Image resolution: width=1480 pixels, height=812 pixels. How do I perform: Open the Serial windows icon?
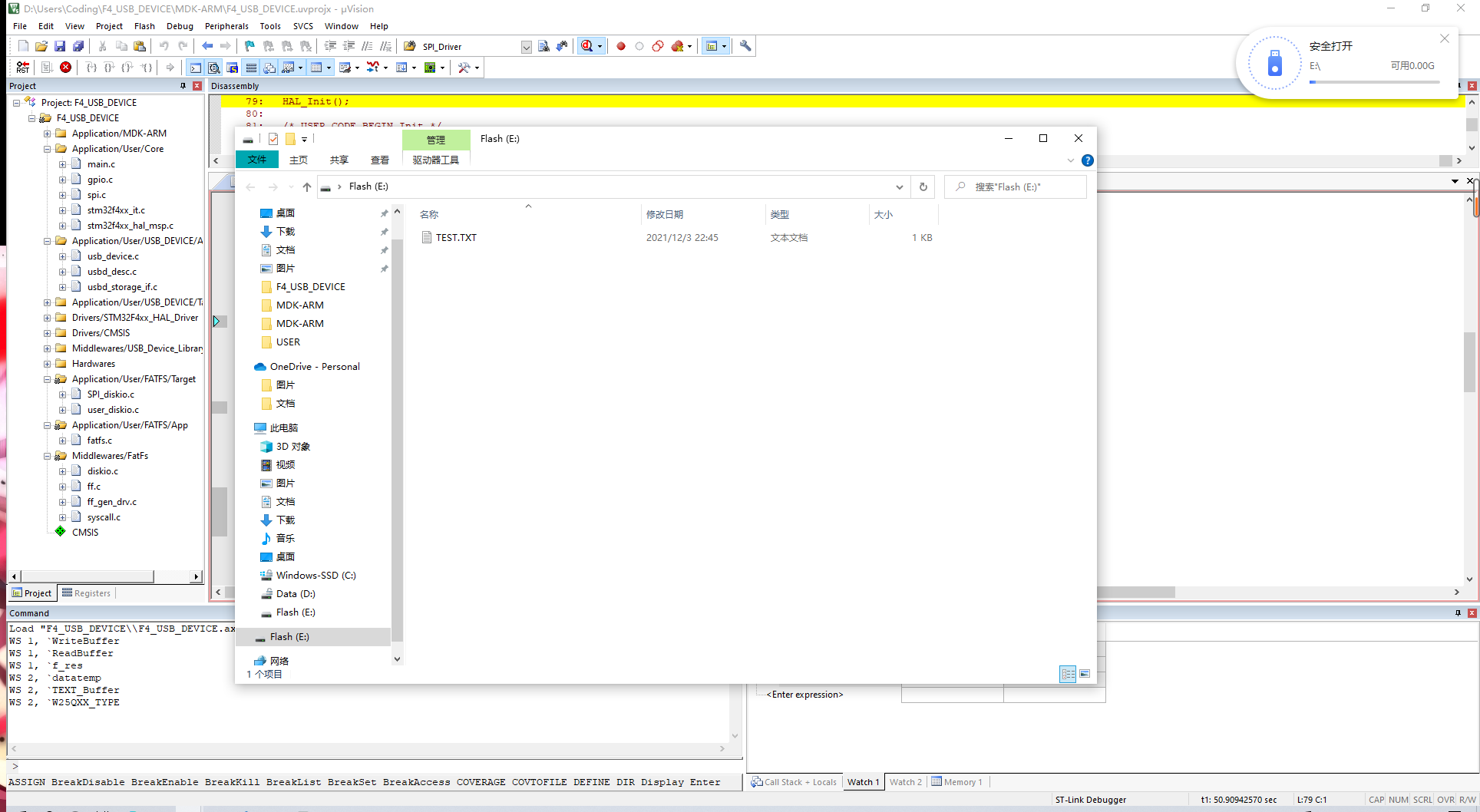click(345, 68)
